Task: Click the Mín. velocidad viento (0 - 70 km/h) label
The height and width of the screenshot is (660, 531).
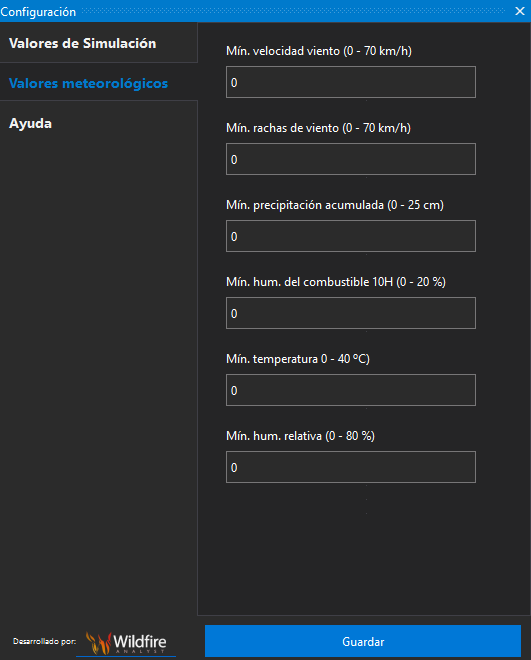Action: [319, 51]
